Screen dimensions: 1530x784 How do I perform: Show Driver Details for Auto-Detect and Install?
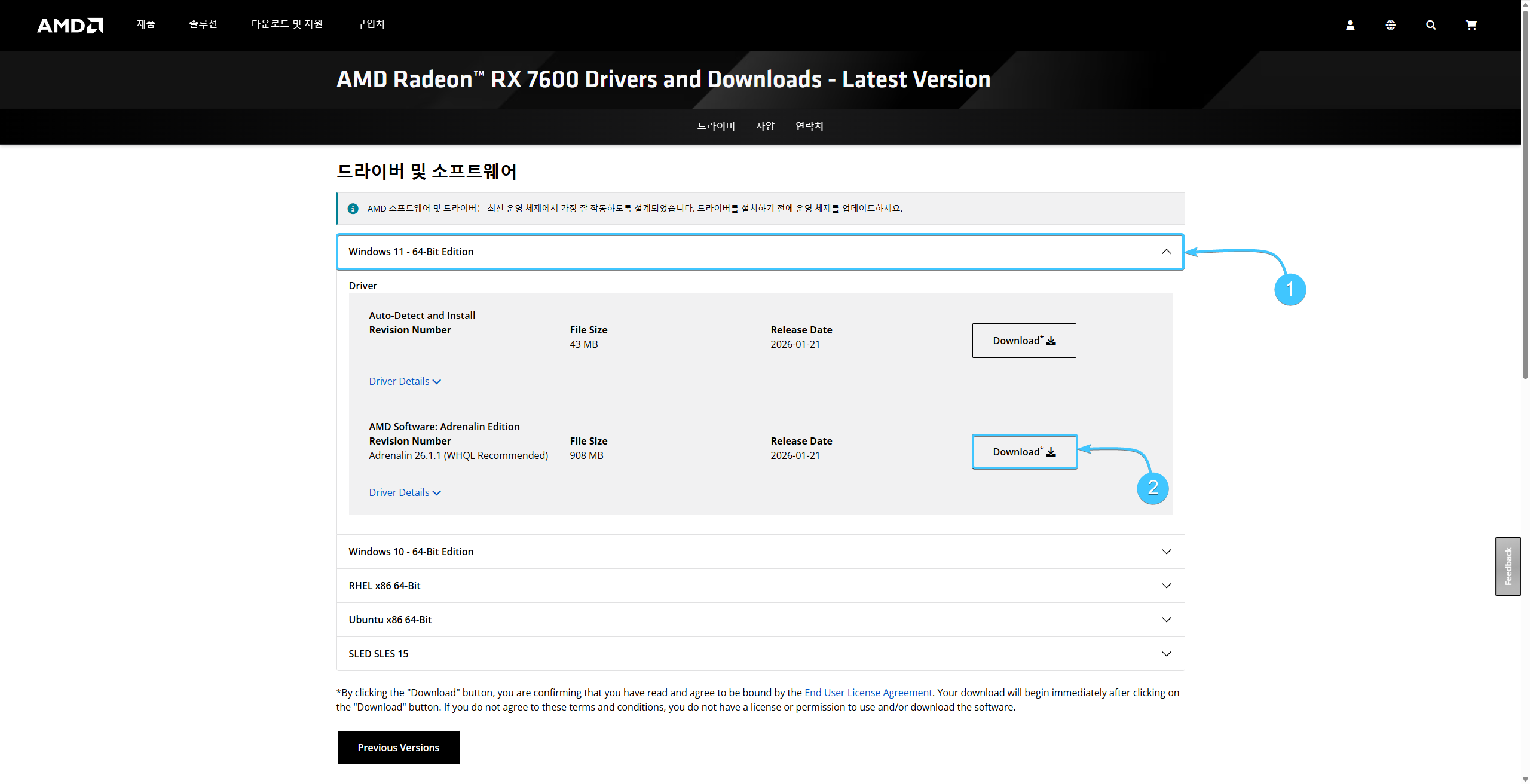(405, 381)
